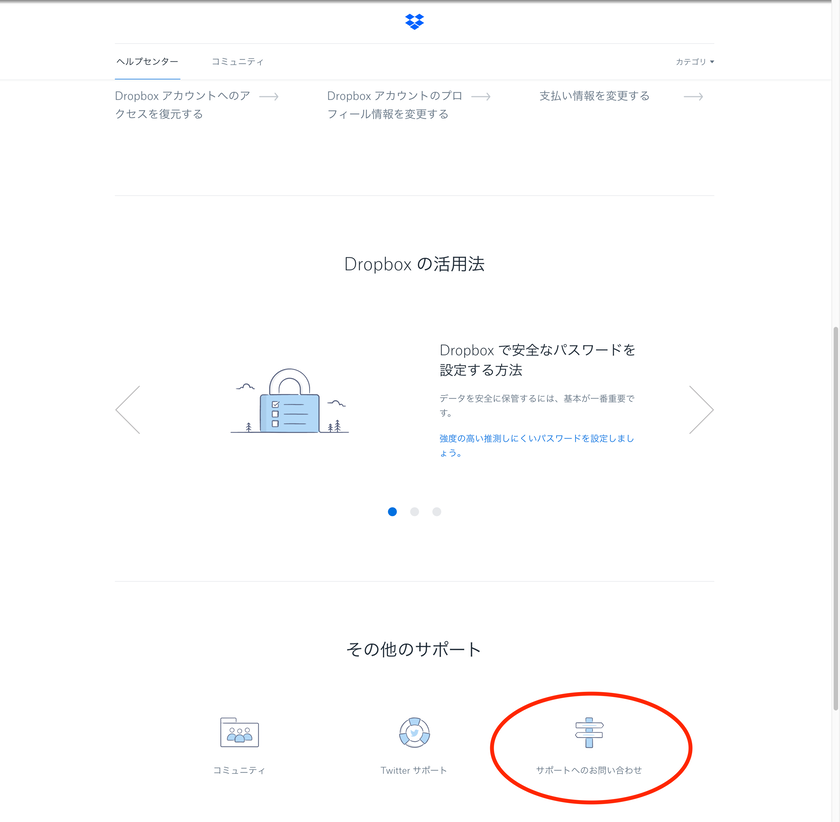This screenshot has width=840, height=822.
Task: Select the third carousel dot indicator
Action: 437,512
